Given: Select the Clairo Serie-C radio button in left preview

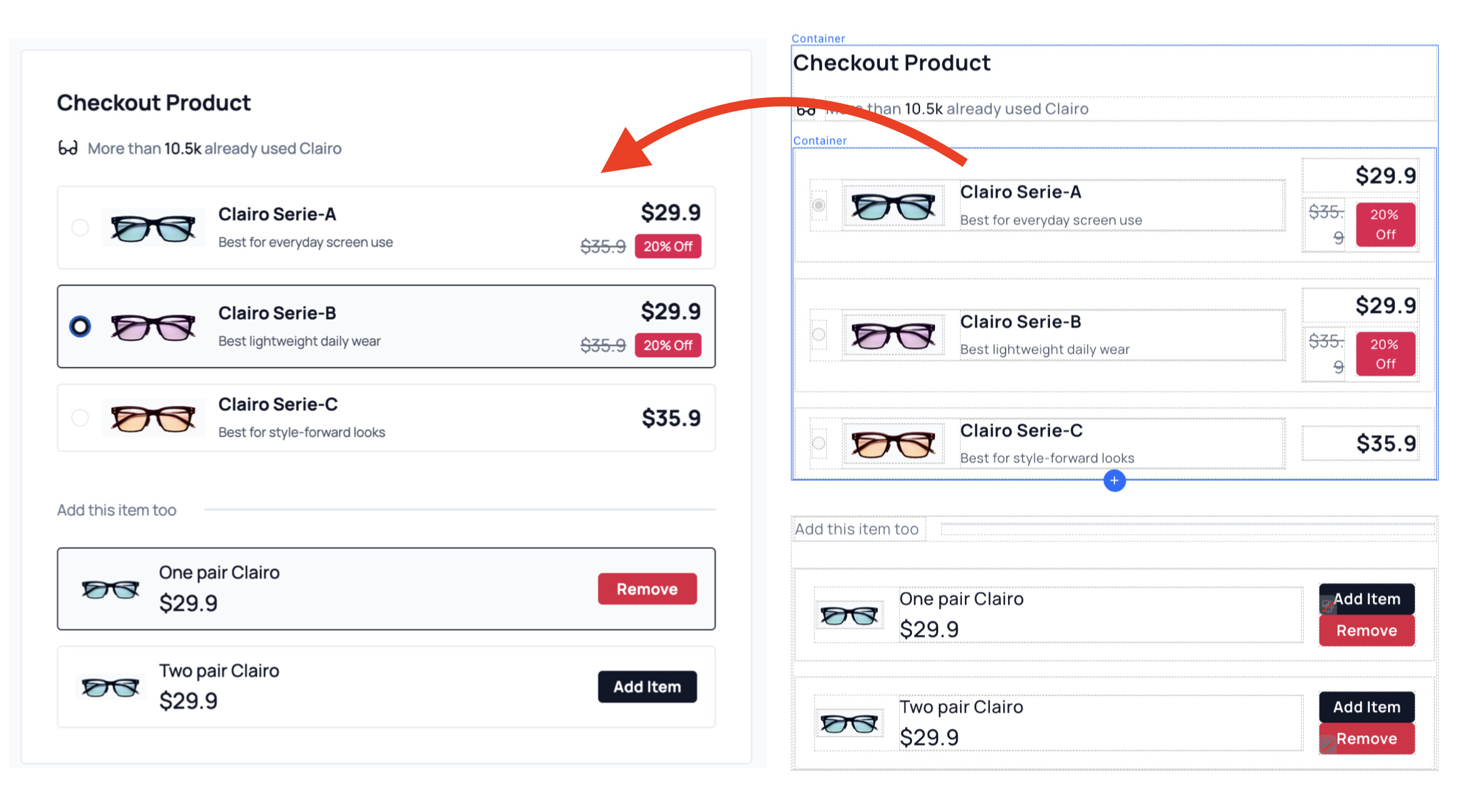Looking at the screenshot, I should [80, 417].
